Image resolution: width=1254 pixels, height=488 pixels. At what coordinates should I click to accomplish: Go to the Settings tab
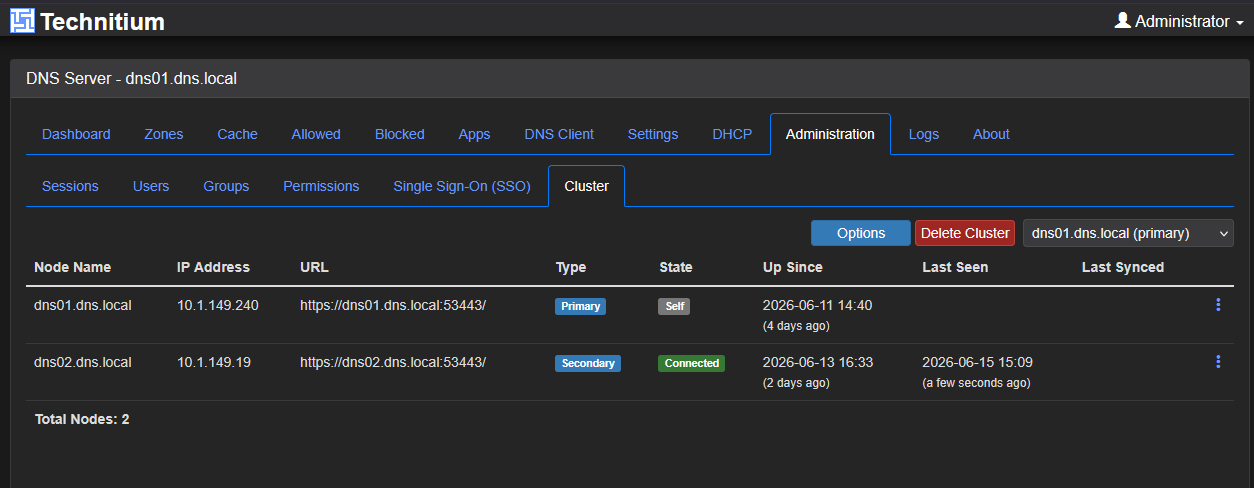tap(653, 134)
